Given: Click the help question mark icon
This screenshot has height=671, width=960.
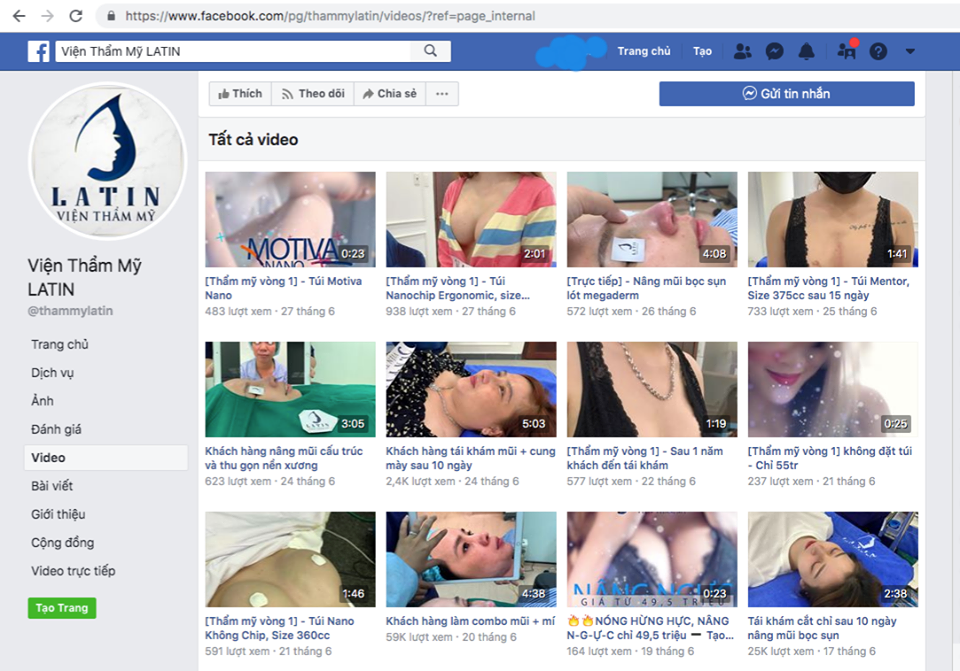Looking at the screenshot, I should 878,51.
